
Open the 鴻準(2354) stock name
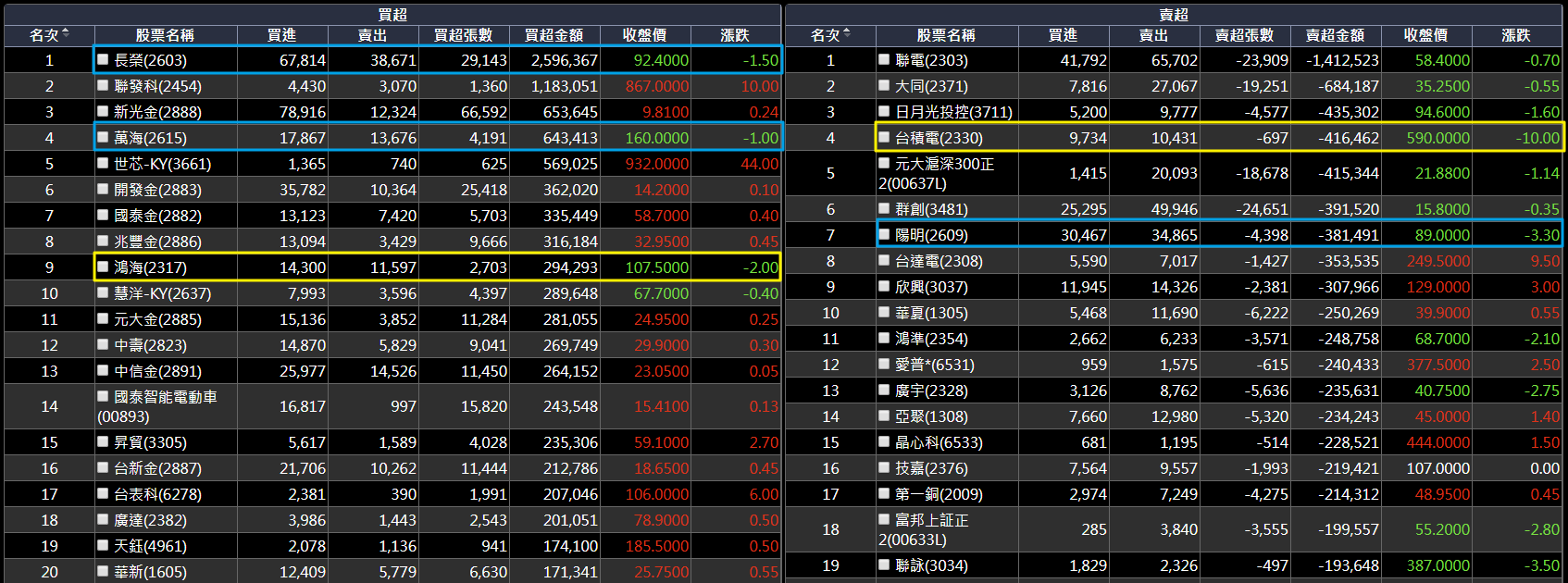(x=931, y=339)
